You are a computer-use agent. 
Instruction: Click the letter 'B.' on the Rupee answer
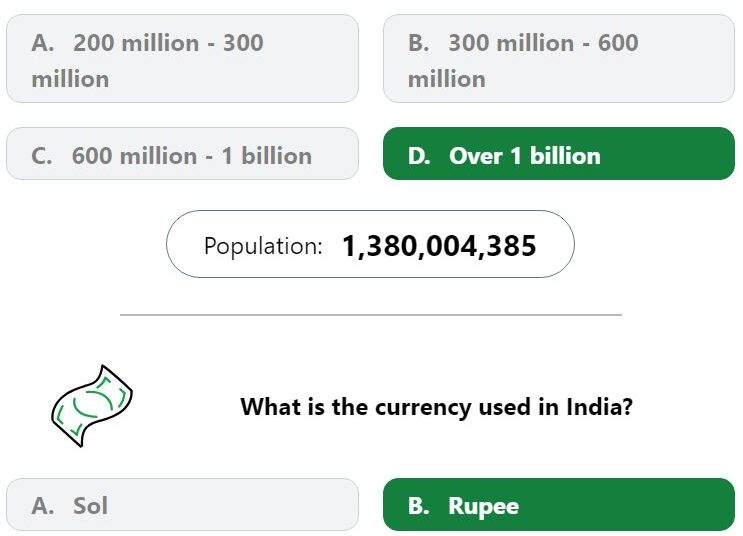click(x=418, y=506)
